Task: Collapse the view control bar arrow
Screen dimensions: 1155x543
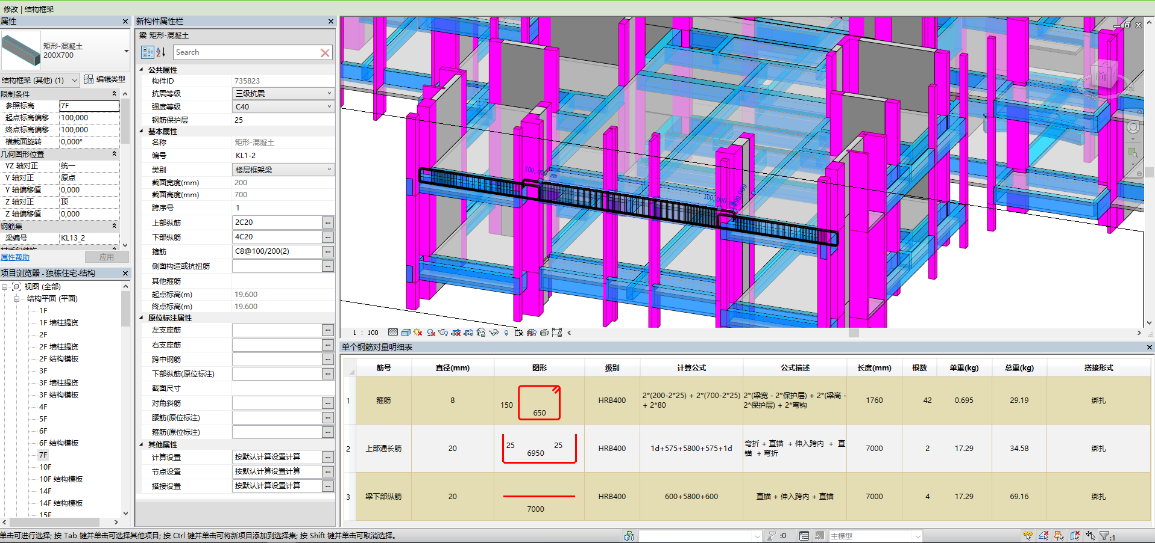Action: tap(569, 332)
